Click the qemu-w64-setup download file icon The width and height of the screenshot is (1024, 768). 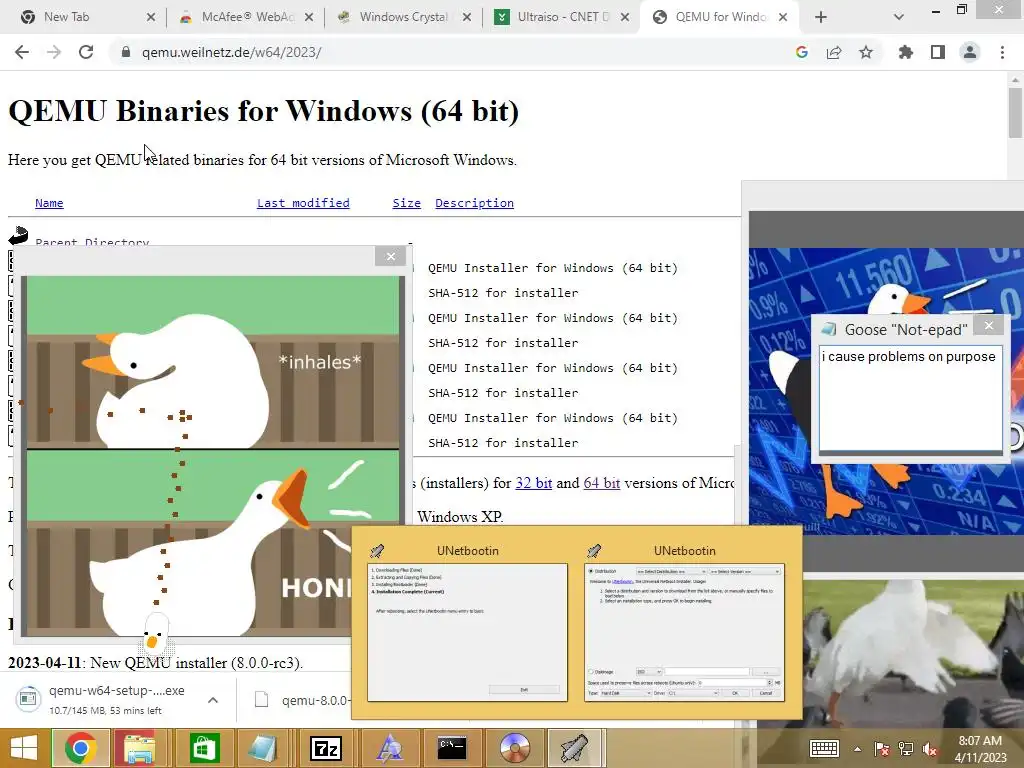coord(27,699)
